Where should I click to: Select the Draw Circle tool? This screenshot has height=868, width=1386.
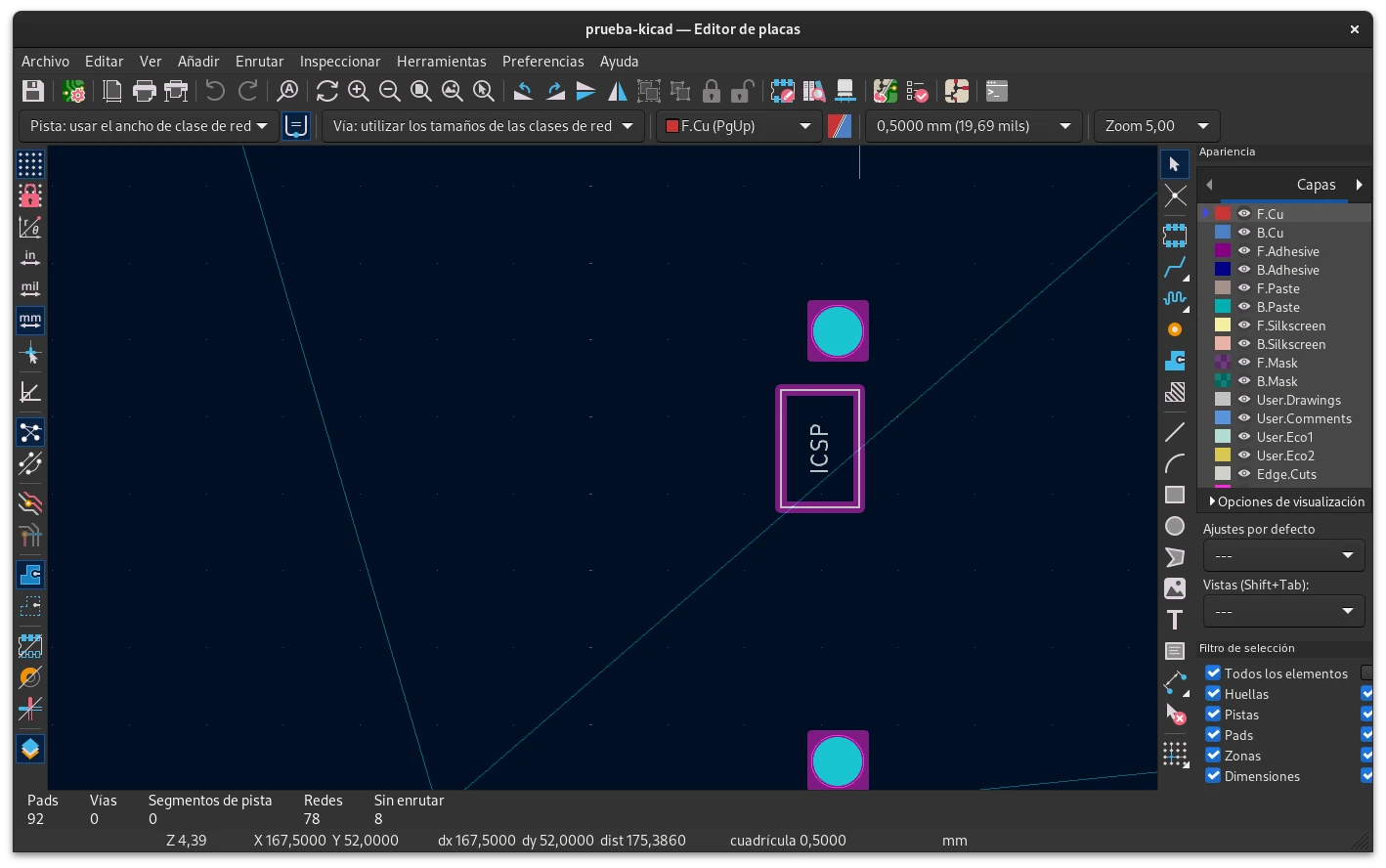tap(1175, 527)
